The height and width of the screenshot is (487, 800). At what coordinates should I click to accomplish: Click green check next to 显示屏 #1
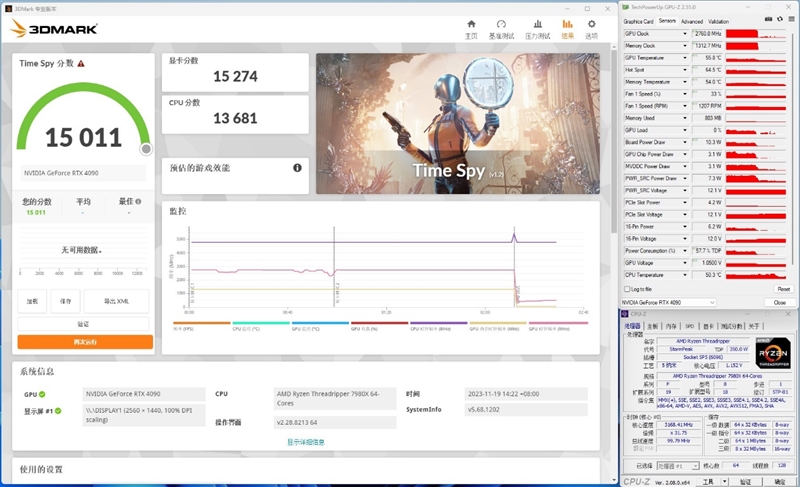click(x=58, y=411)
